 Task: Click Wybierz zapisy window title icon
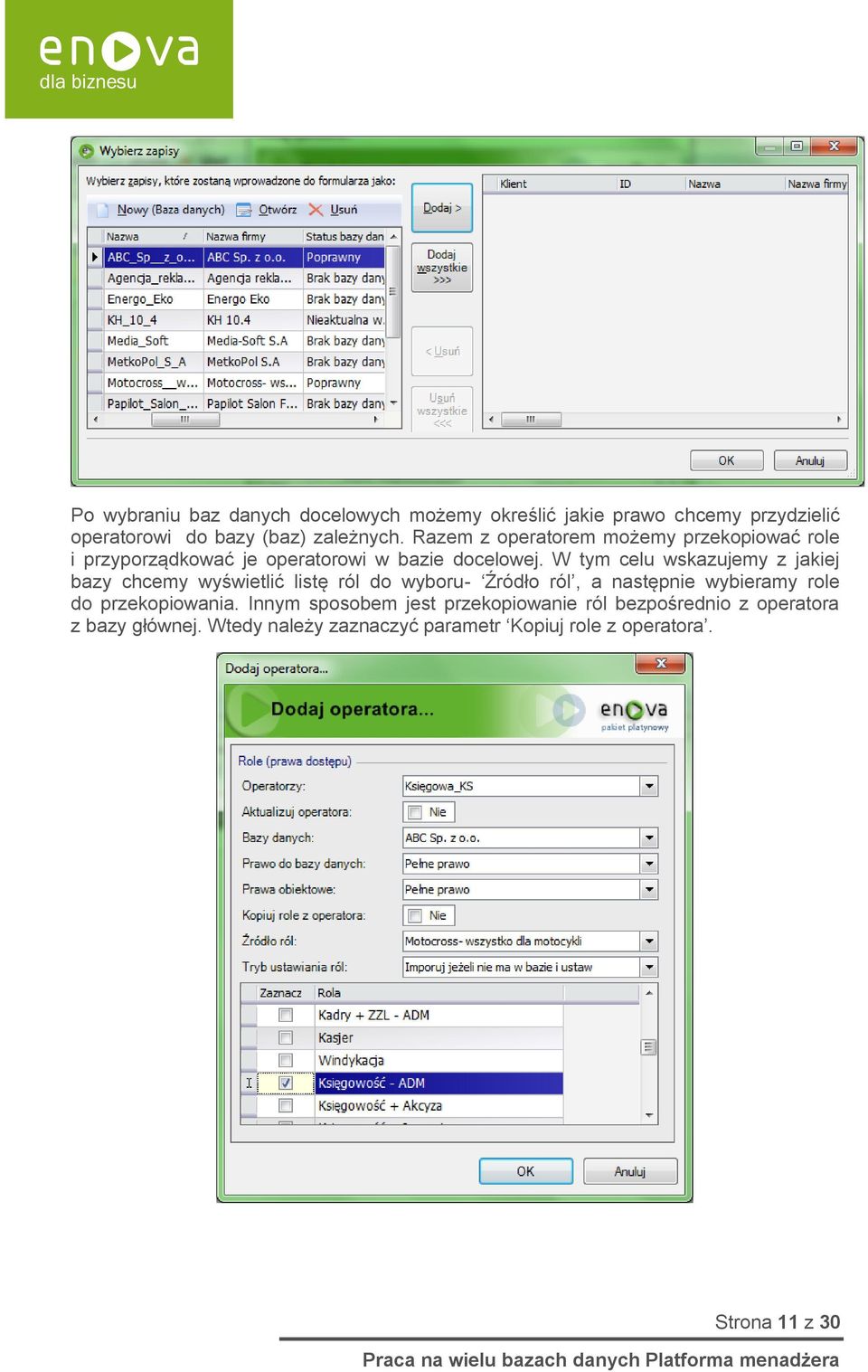[87, 151]
